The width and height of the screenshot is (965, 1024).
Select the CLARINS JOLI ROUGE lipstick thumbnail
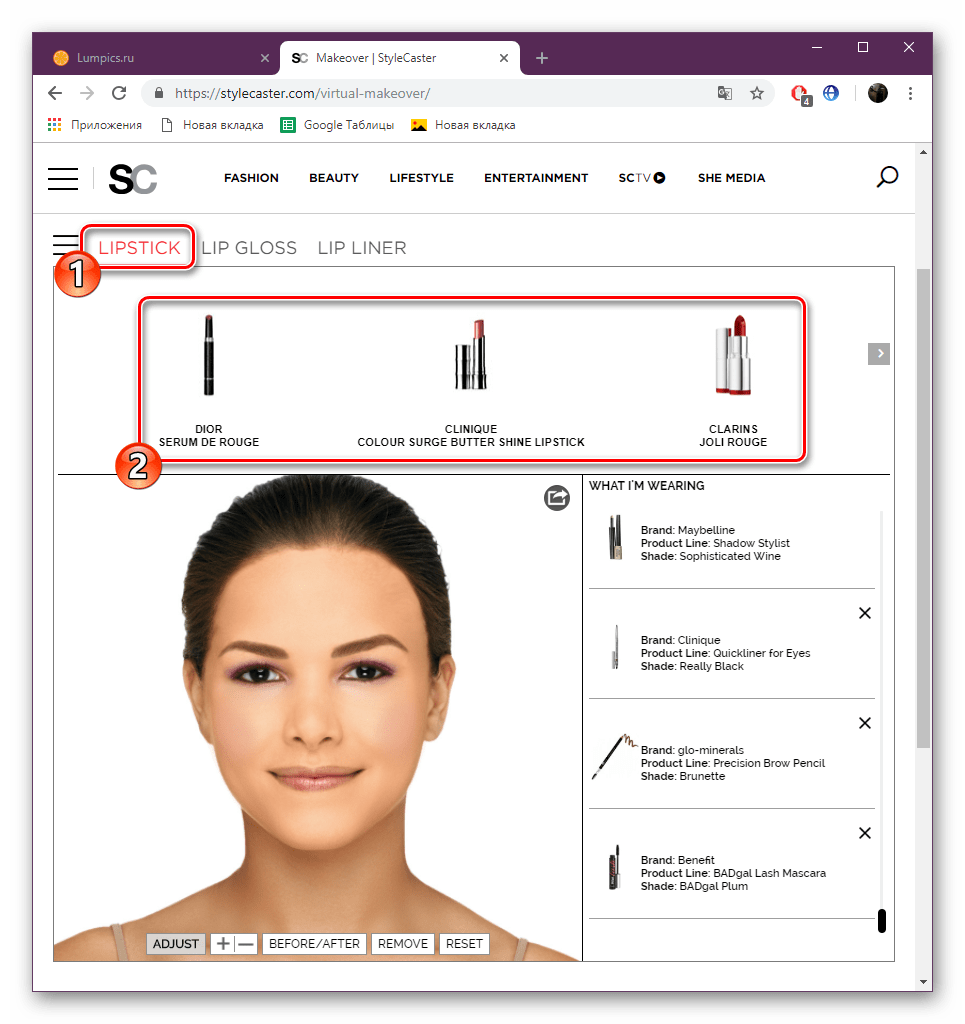pyautogui.click(x=733, y=355)
